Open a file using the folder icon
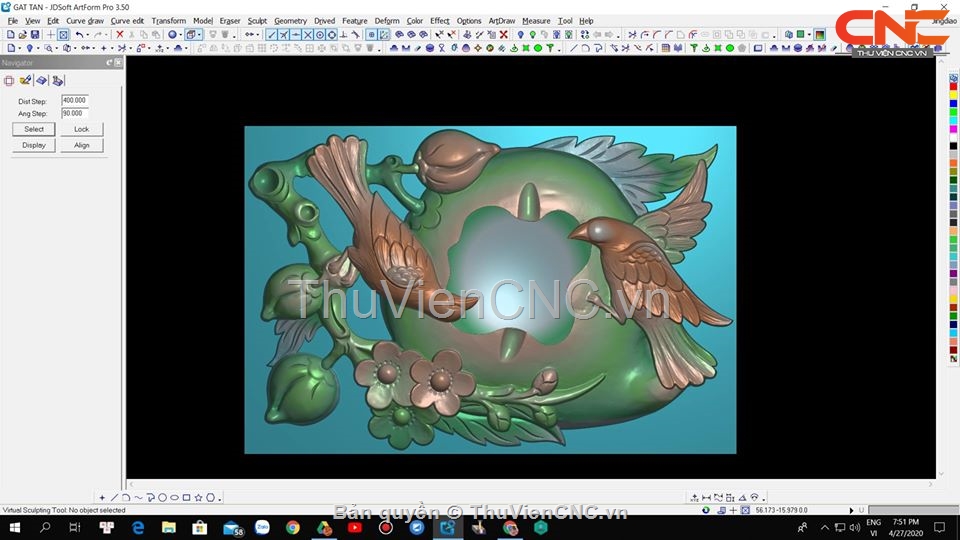Viewport: 960px width, 540px height. [x=23, y=35]
